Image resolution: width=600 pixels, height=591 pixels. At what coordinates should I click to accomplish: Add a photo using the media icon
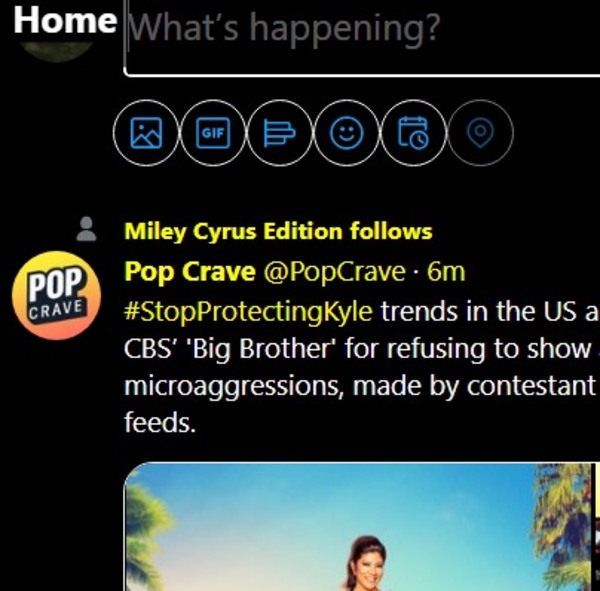[147, 133]
